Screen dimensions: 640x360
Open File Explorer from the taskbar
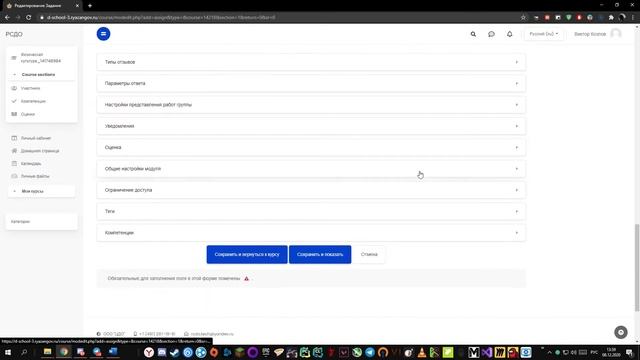click(47, 352)
